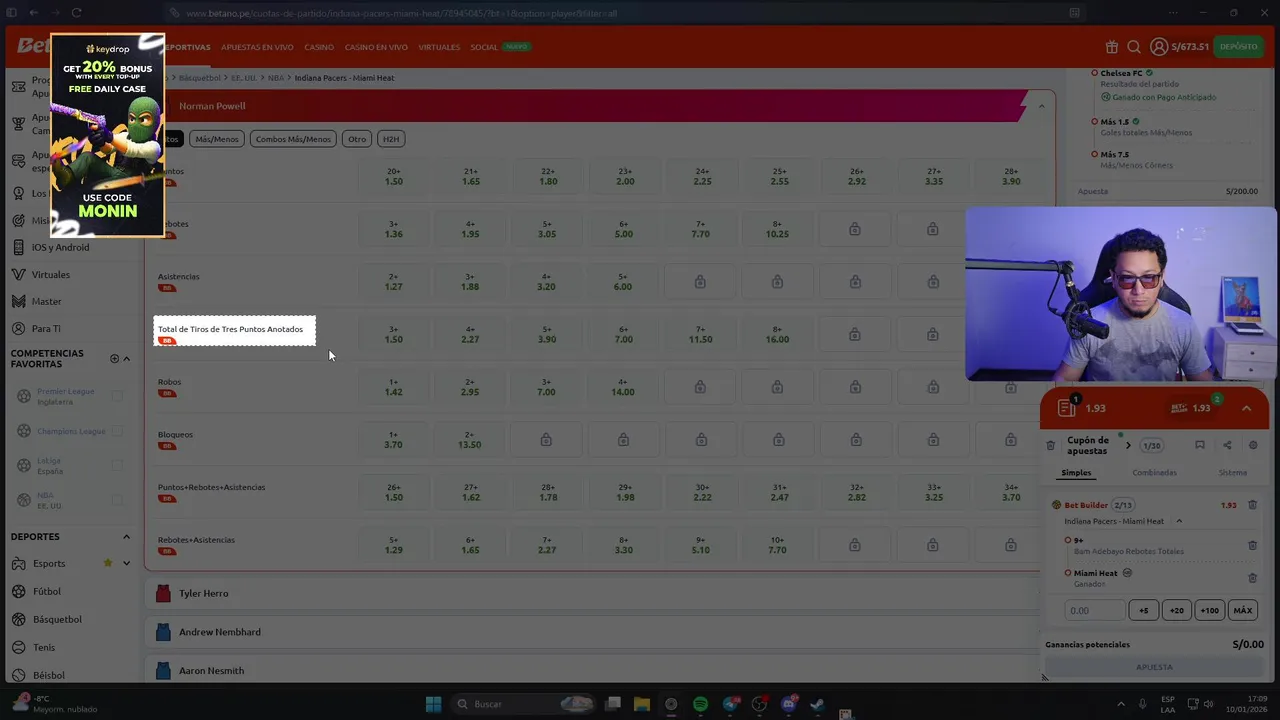Click the Master sidebar icon
Image resolution: width=1280 pixels, height=720 pixels.
tap(18, 301)
